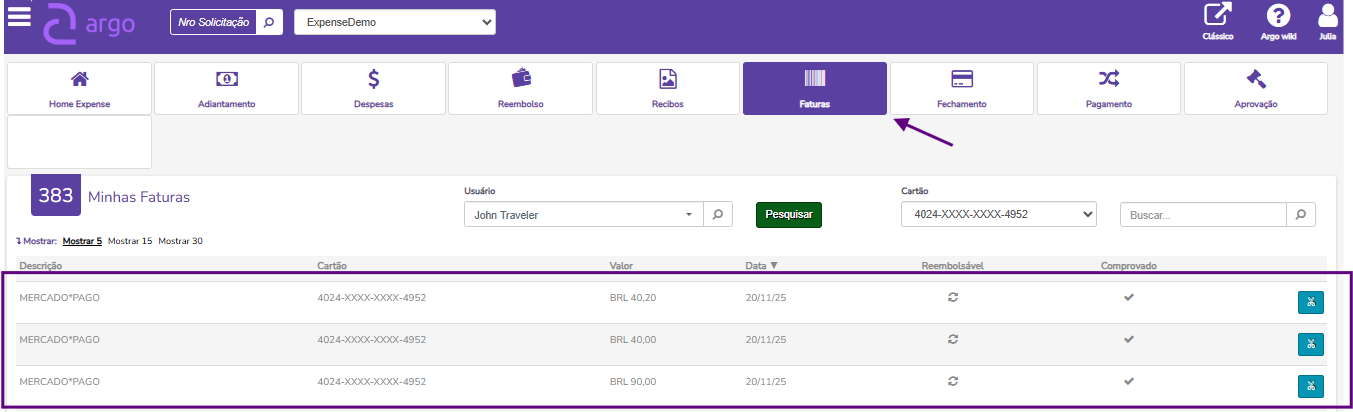Toggle comprovado checkmark for BRL 40,00 row
1353x412 pixels.
point(1129,339)
